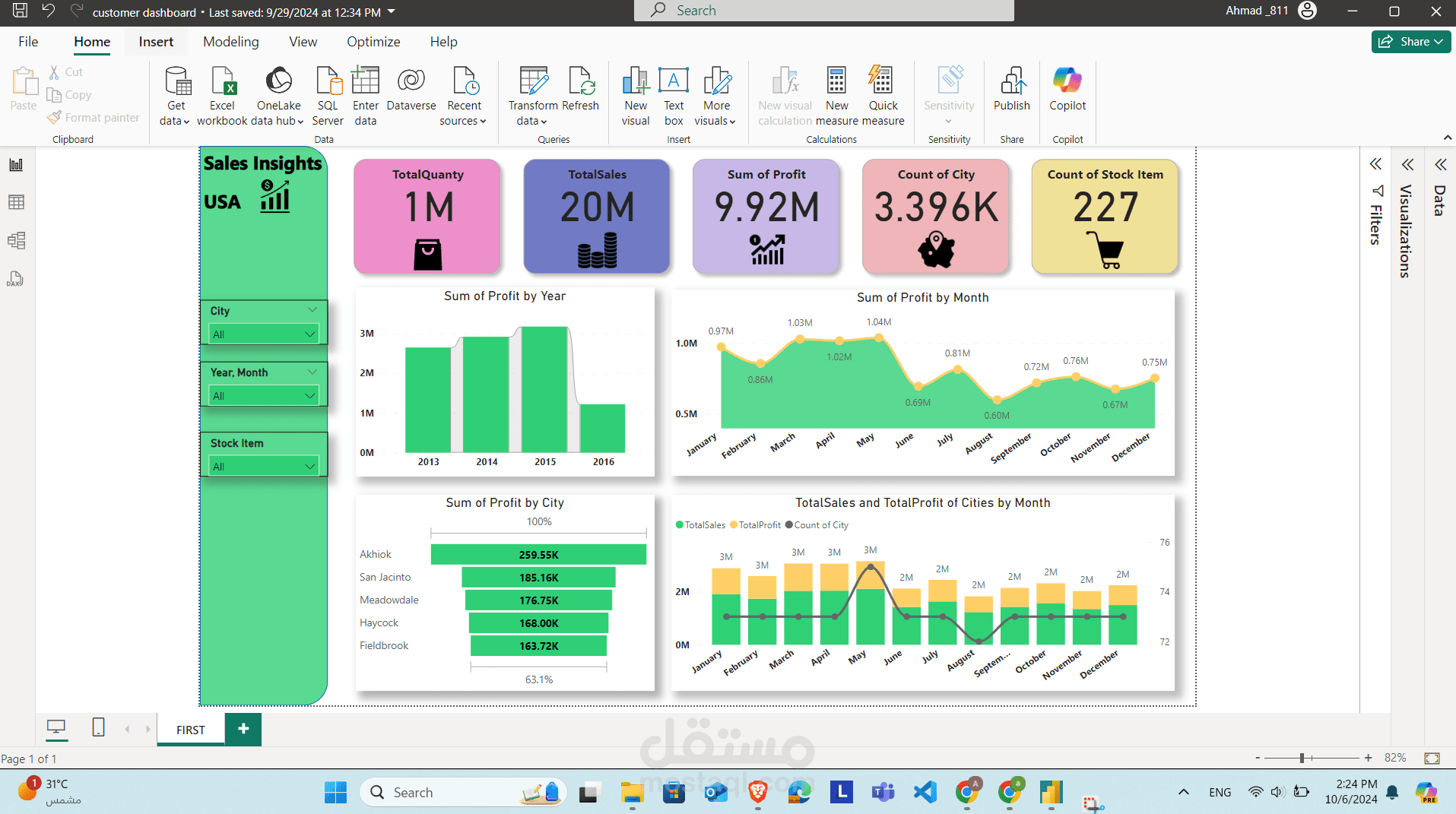The image size is (1456, 814).
Task: Expand the Filters pane
Action: click(1375, 164)
